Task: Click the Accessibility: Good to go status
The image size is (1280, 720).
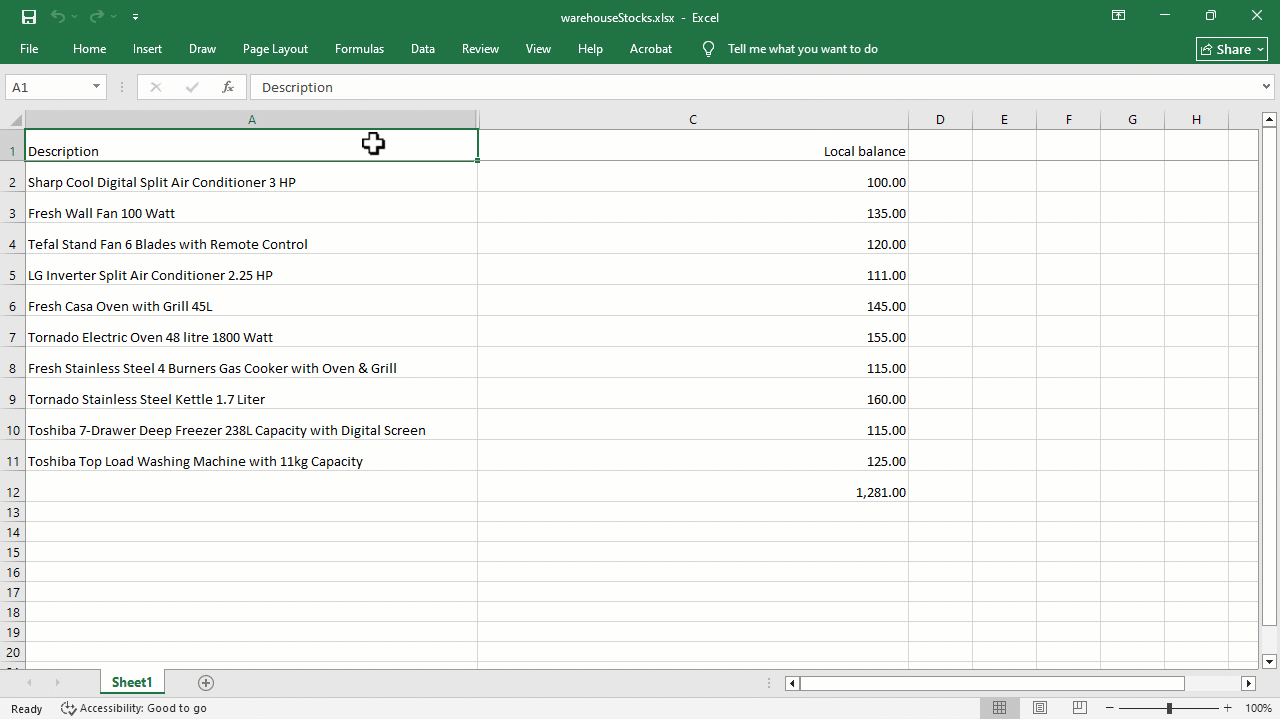Action: coord(134,708)
